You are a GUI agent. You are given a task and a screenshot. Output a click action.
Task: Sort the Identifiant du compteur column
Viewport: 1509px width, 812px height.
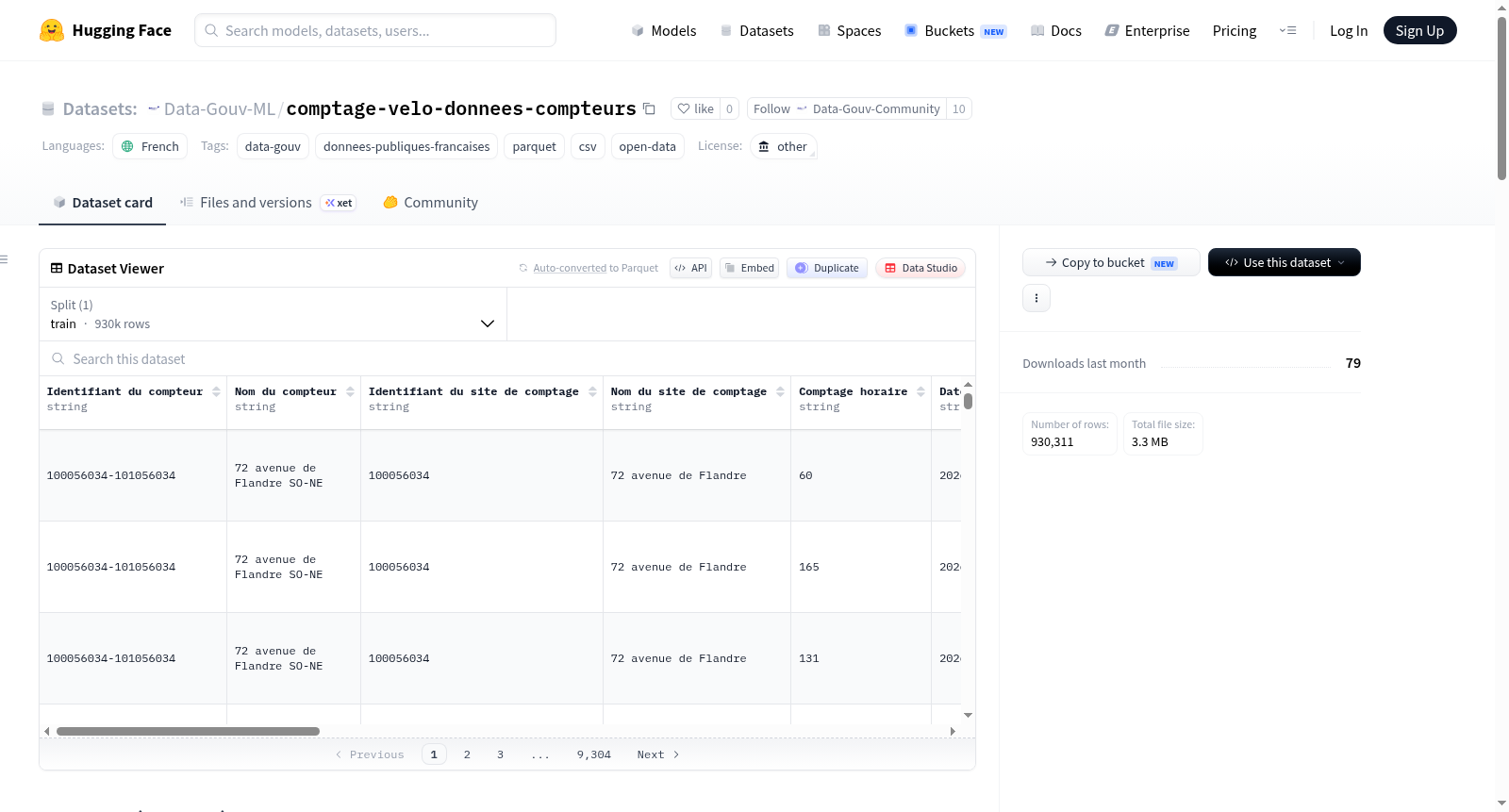coord(216,391)
